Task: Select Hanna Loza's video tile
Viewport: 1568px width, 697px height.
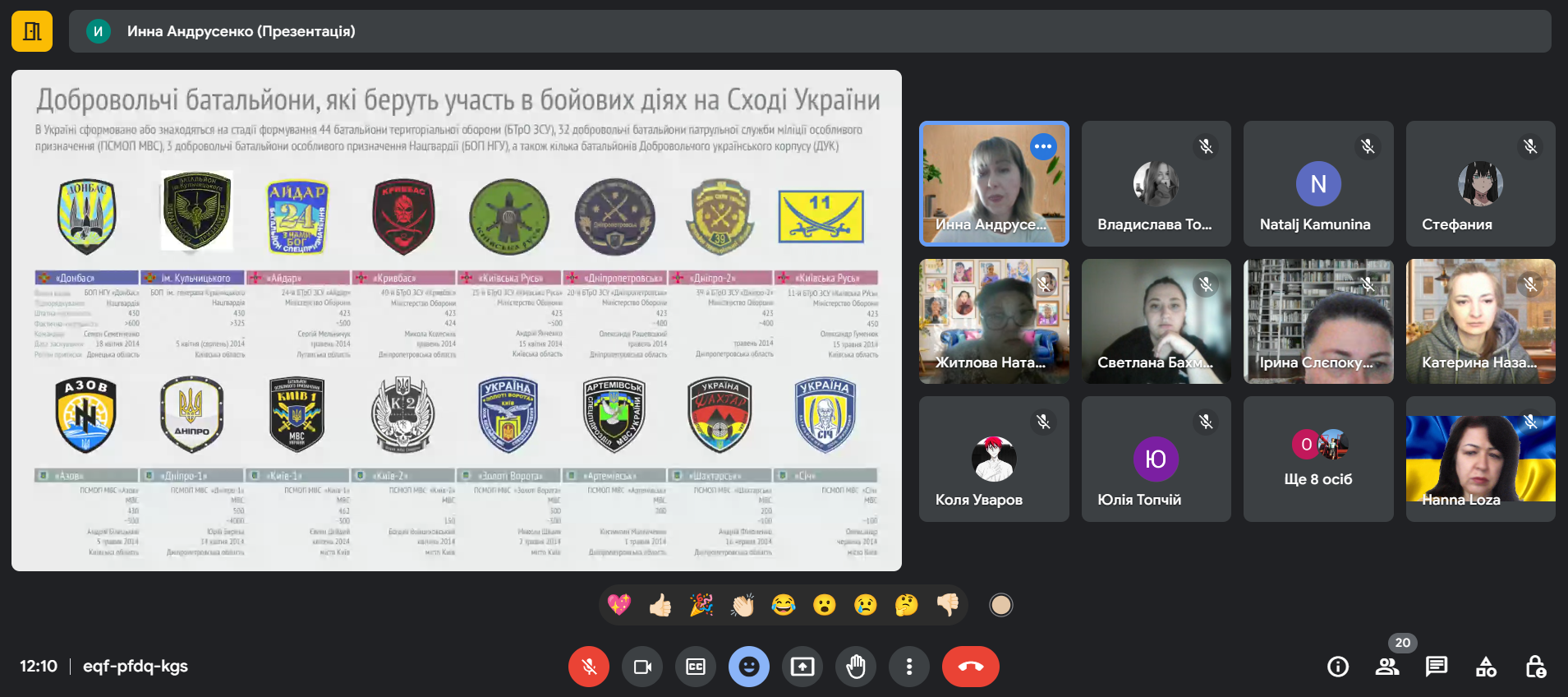Action: pyautogui.click(x=1480, y=459)
